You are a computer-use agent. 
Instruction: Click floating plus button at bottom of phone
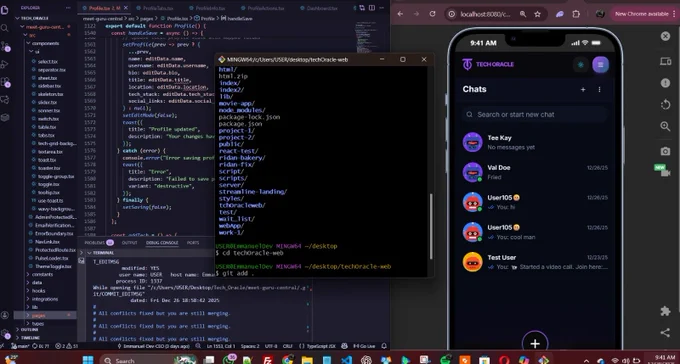pyautogui.click(x=535, y=343)
